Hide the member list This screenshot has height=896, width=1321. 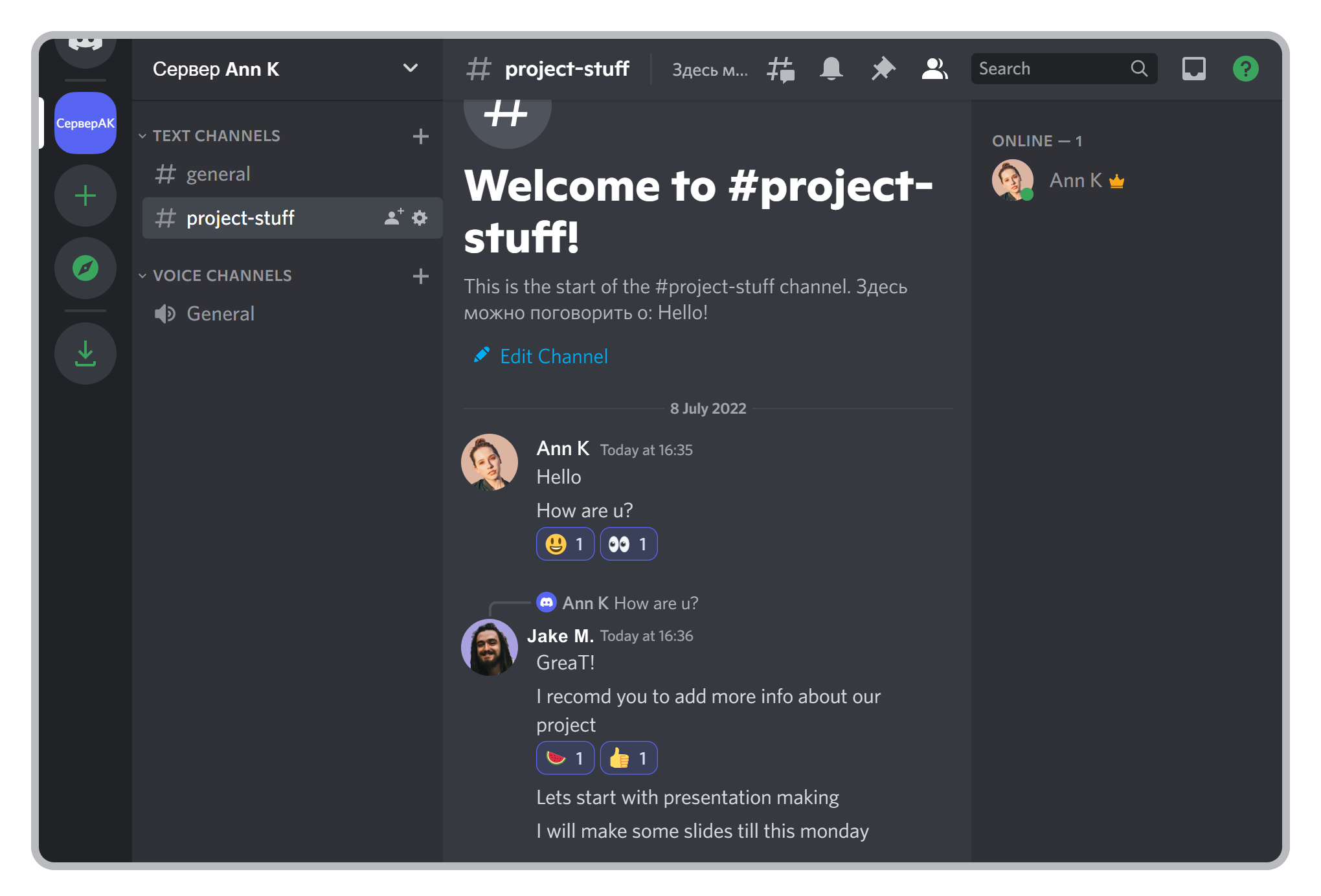[934, 69]
